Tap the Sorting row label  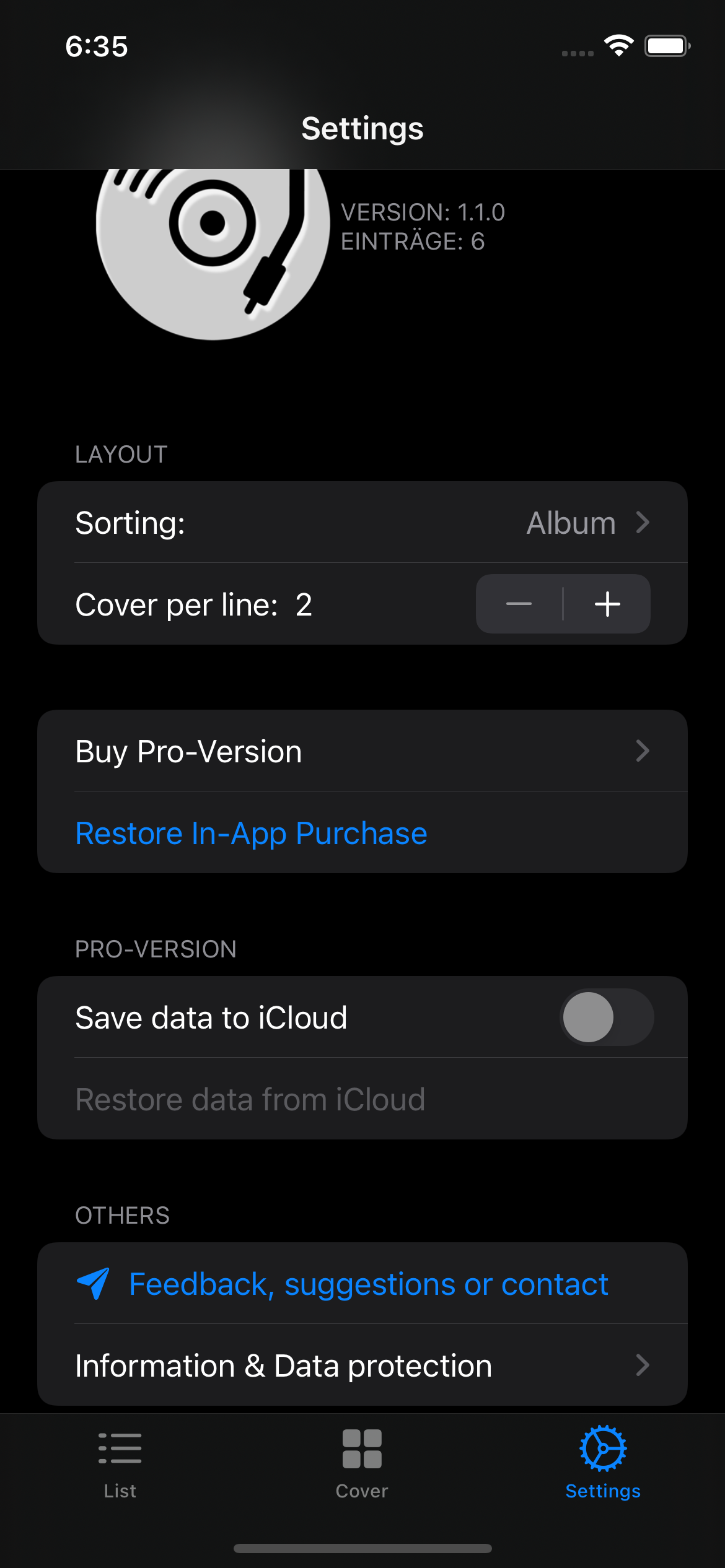coord(130,523)
